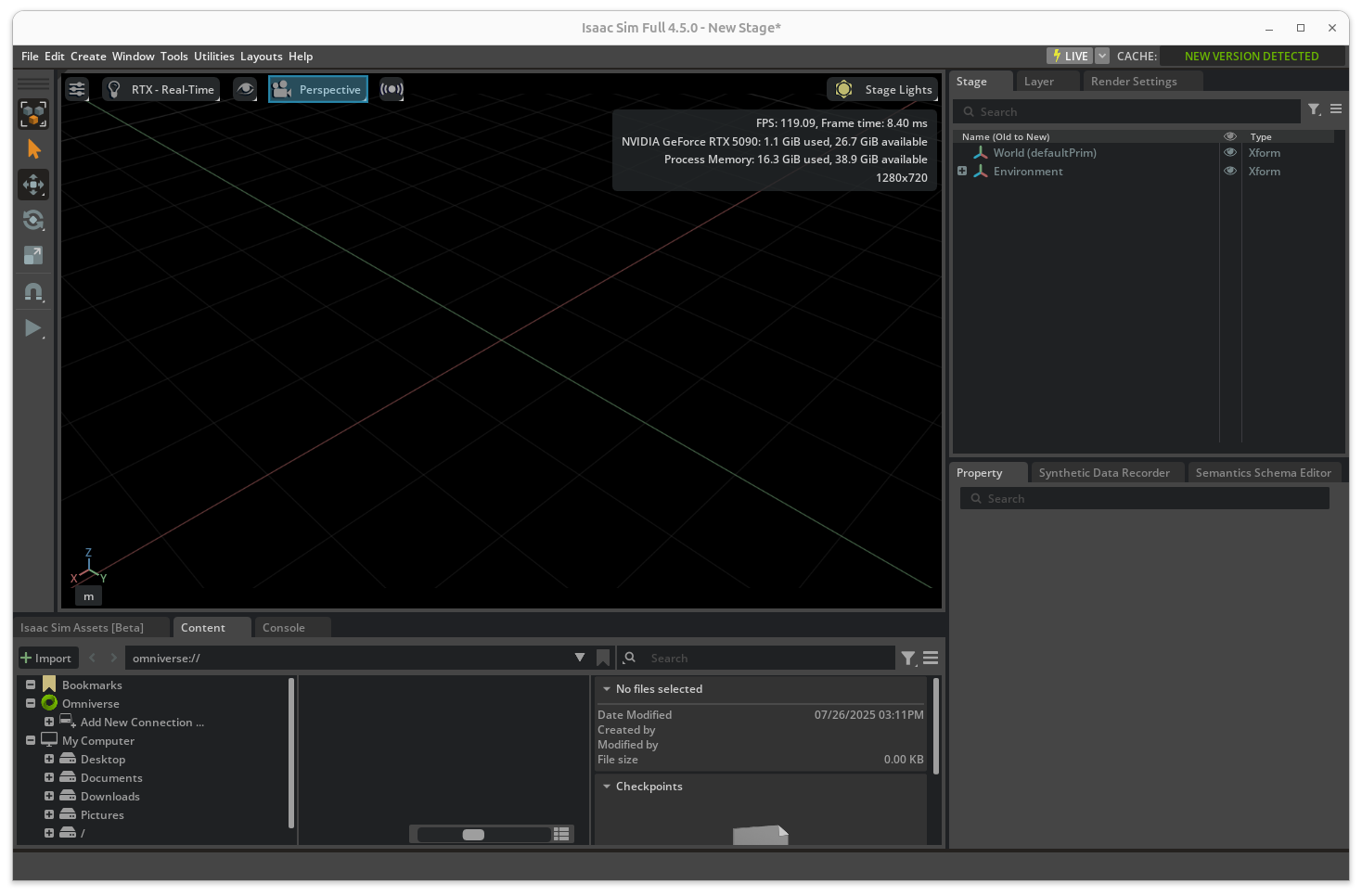Click the Import button
The width and height of the screenshot is (1362, 896).
46,659
